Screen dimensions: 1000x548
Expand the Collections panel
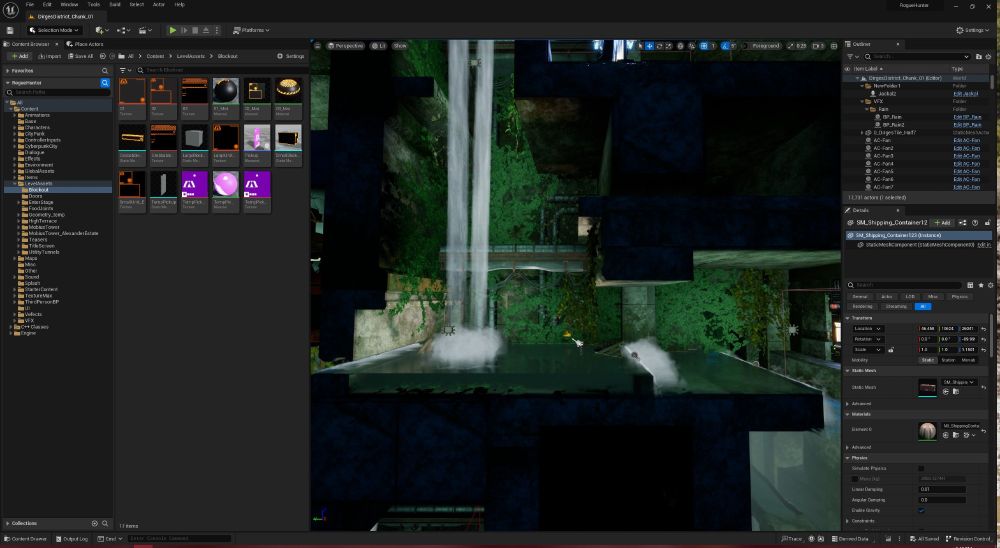(8, 523)
